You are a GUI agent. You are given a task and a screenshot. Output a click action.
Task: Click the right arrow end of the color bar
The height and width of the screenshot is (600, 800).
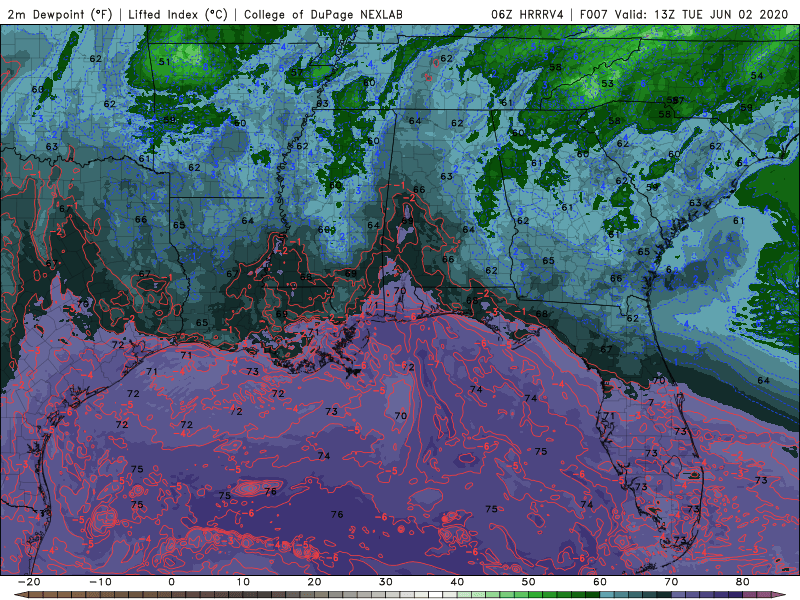click(x=780, y=595)
